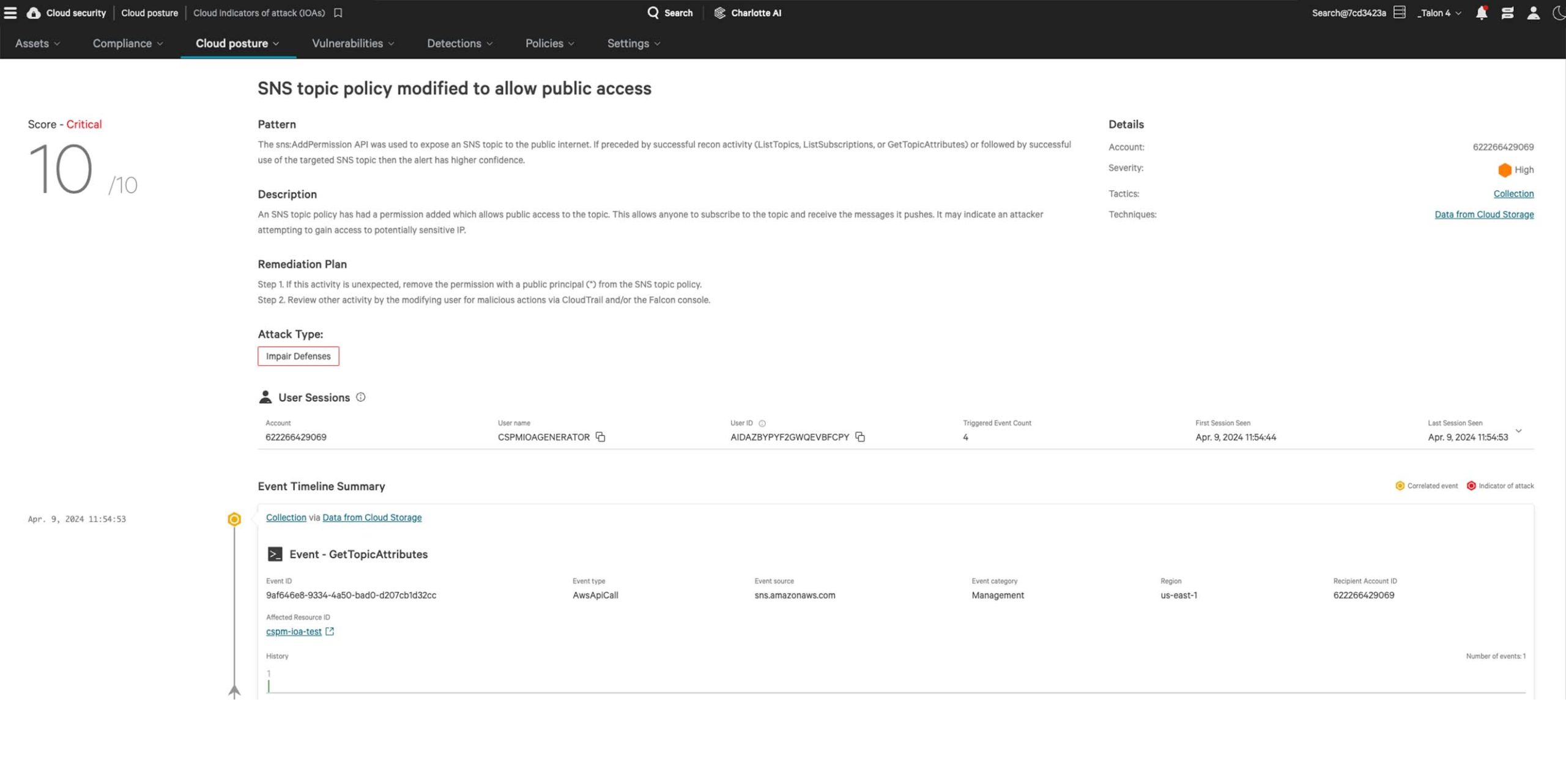Screen dimensions: 1566x784
Task: Select Last Session Seen Apr. 9, 2024 11:54:53
Action: coord(1468,437)
